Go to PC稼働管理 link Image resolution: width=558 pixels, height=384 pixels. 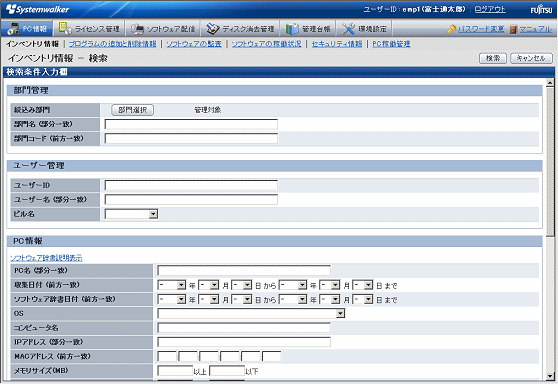(x=391, y=44)
